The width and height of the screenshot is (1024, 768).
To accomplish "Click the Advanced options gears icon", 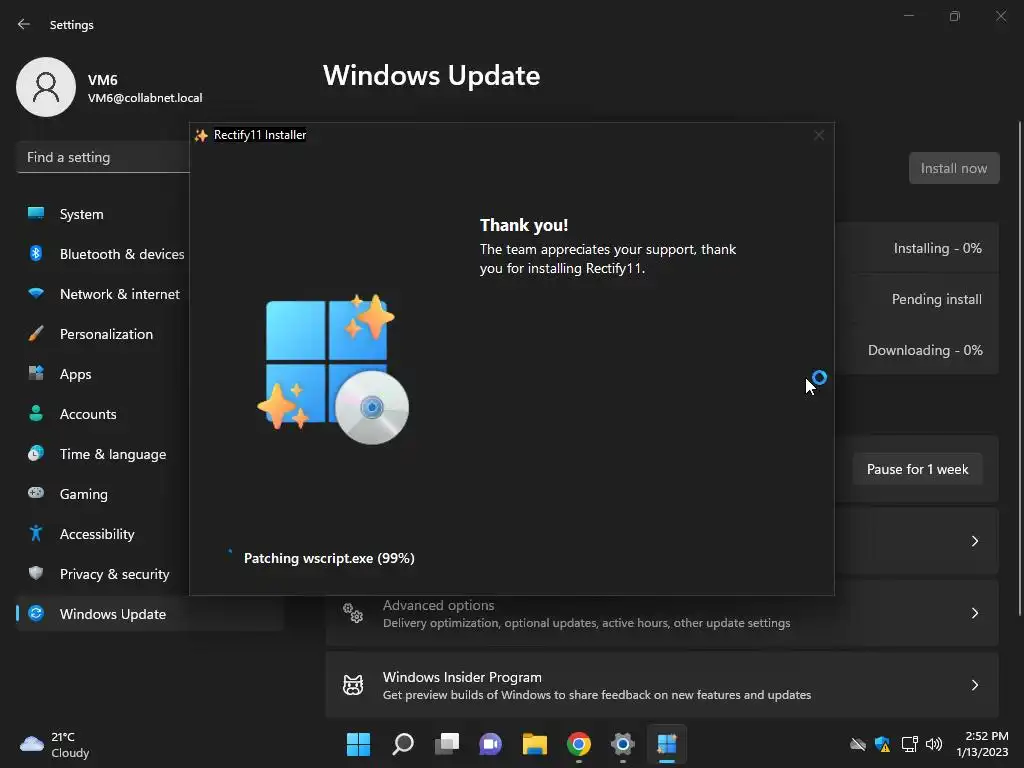I will [353, 613].
